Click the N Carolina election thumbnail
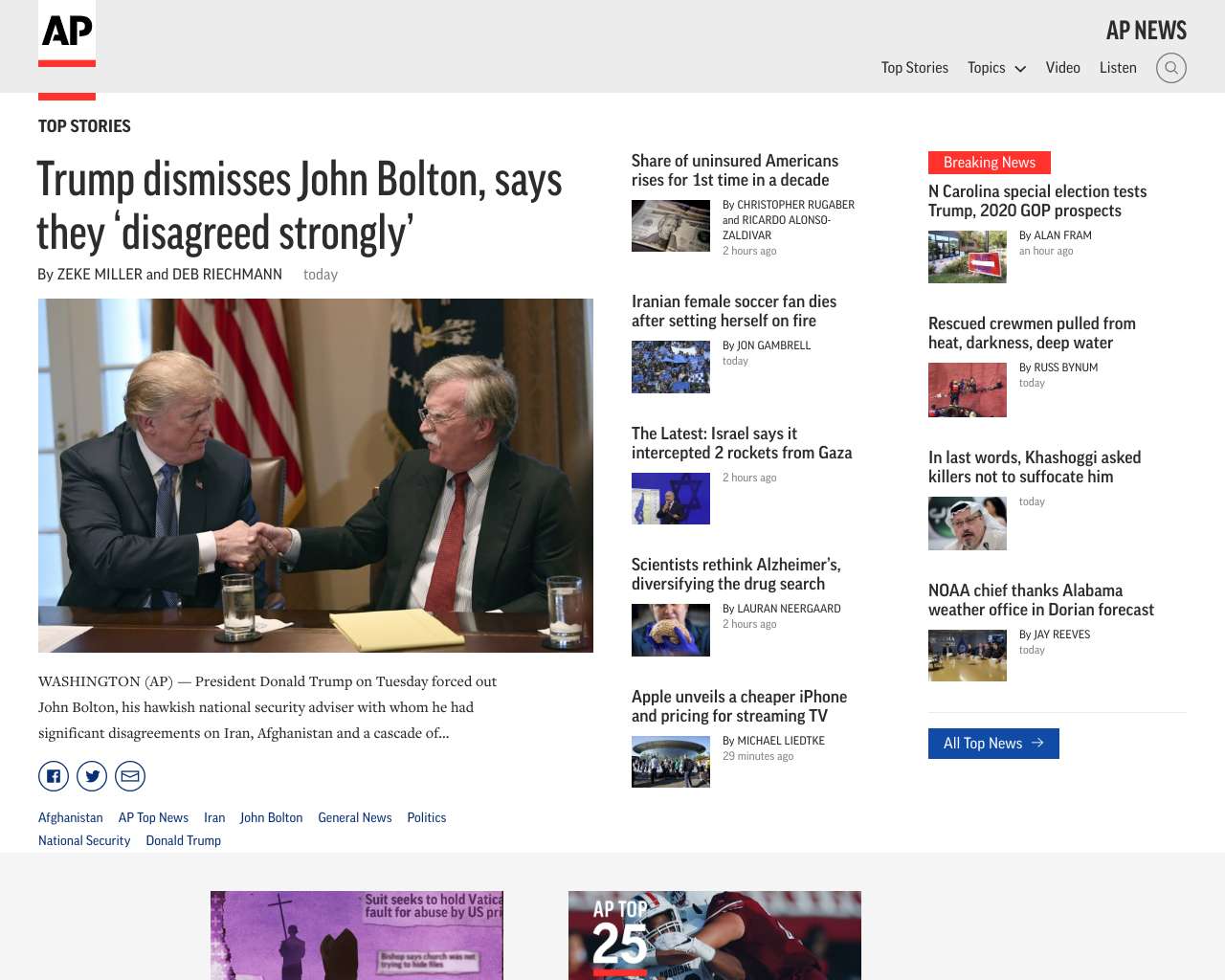Image resolution: width=1225 pixels, height=980 pixels. [x=968, y=256]
